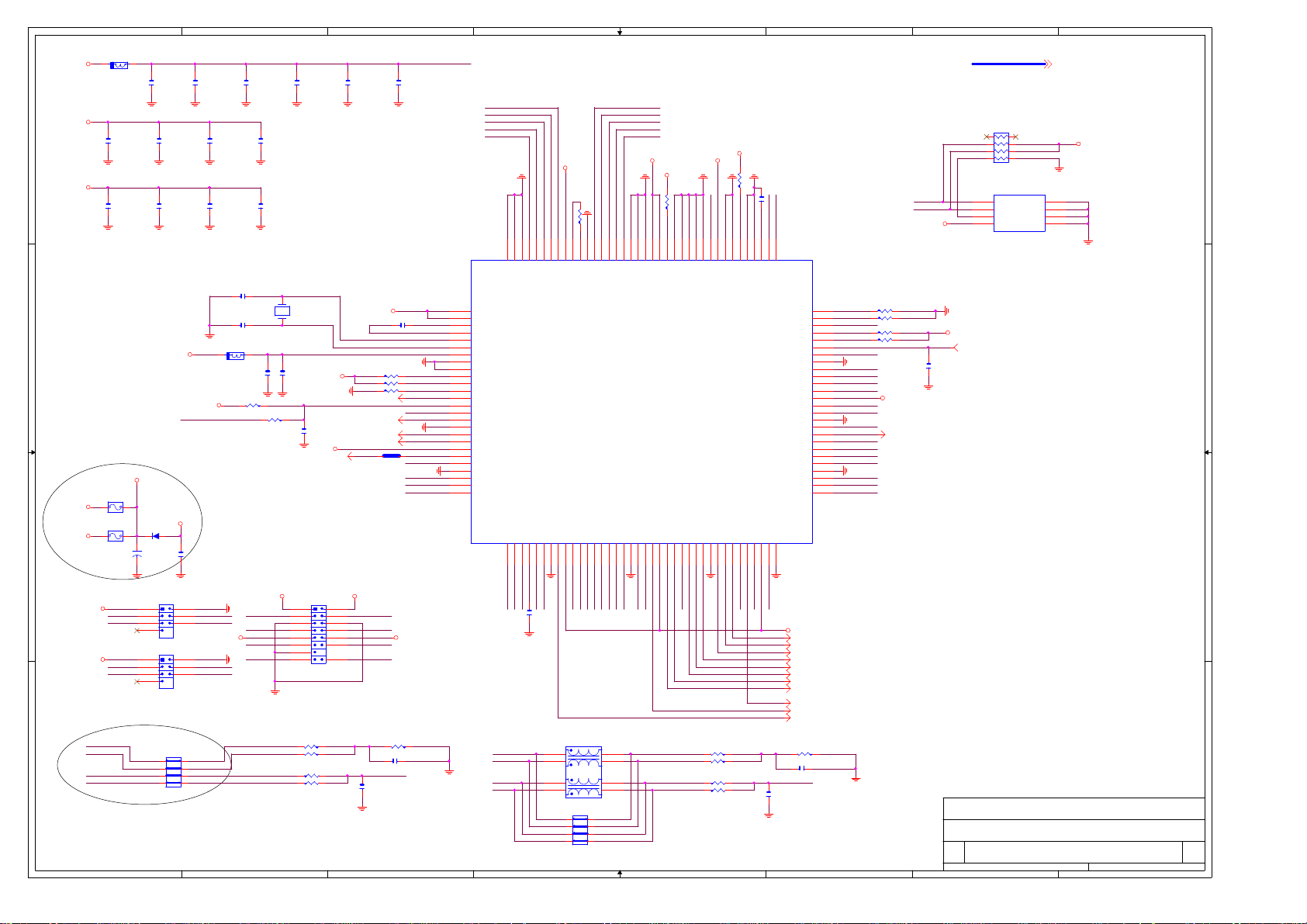1307x924 pixels.
Task: Select the crystal oscillator symbol
Action: pos(282,311)
